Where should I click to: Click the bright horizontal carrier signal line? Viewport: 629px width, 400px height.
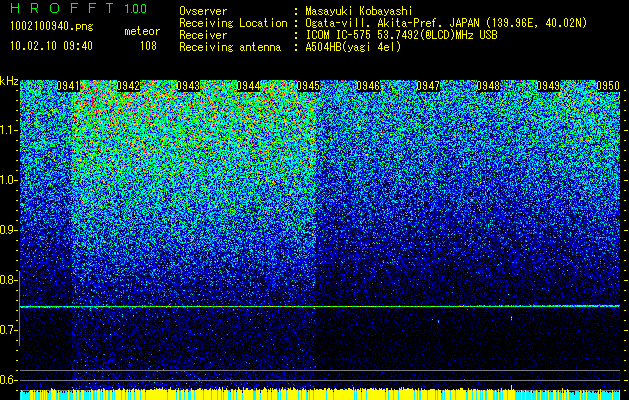(x=320, y=307)
